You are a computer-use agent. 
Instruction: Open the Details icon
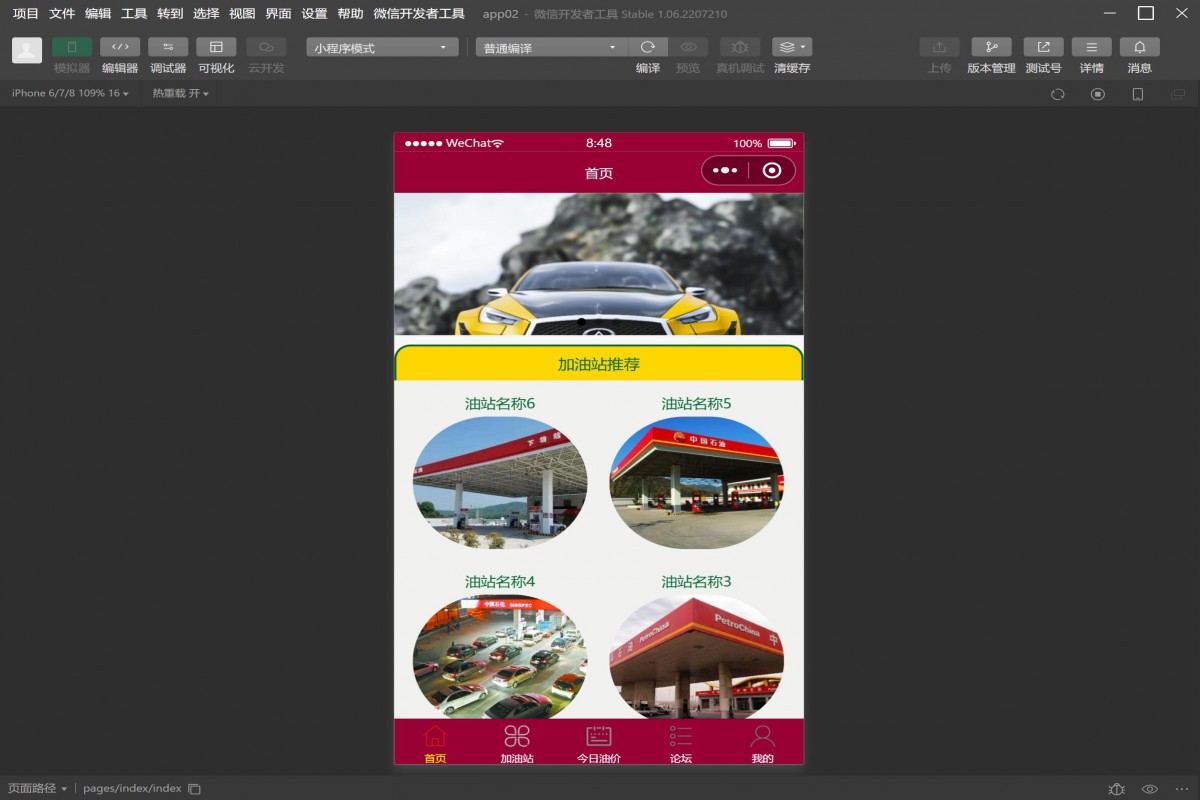pos(1091,47)
